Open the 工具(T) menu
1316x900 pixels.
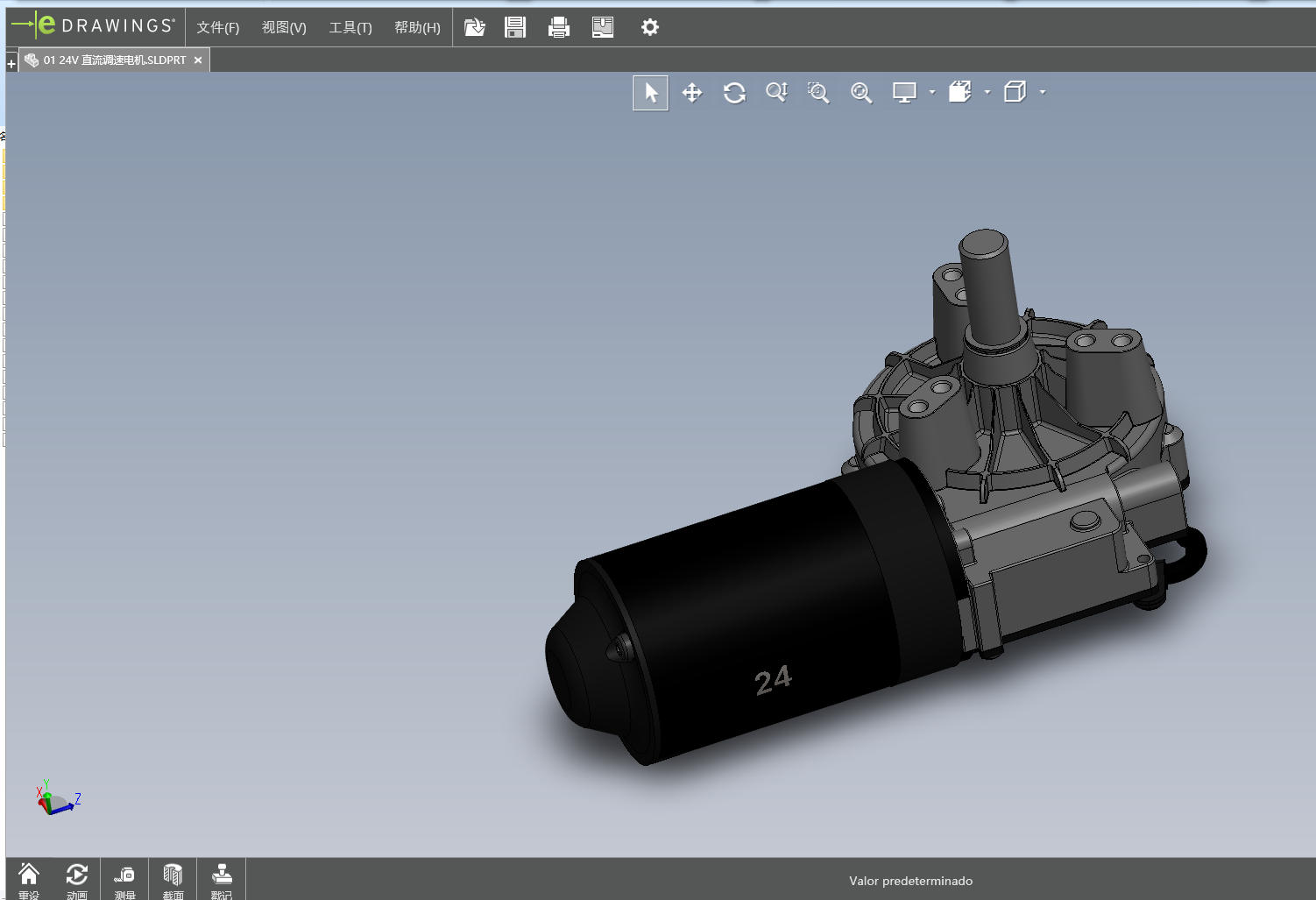coord(350,27)
